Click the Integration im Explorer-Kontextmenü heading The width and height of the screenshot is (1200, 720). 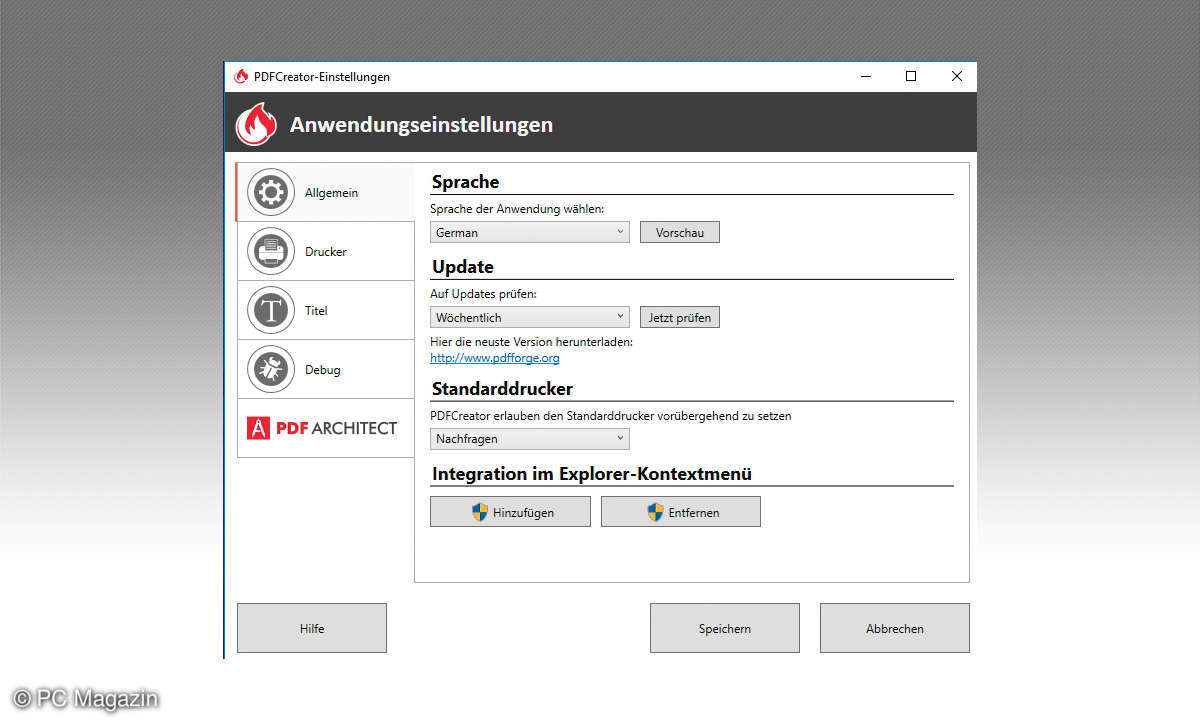tap(592, 474)
